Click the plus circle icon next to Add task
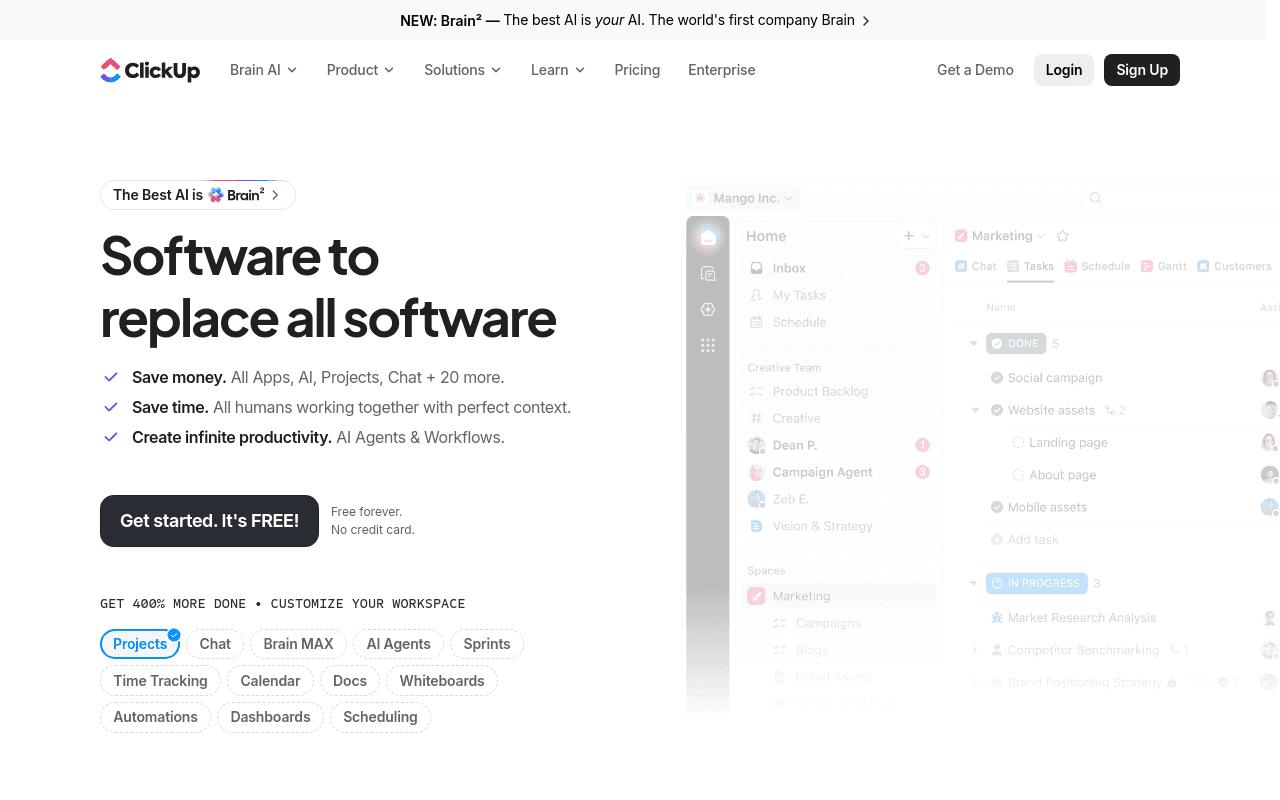 [x=997, y=540]
